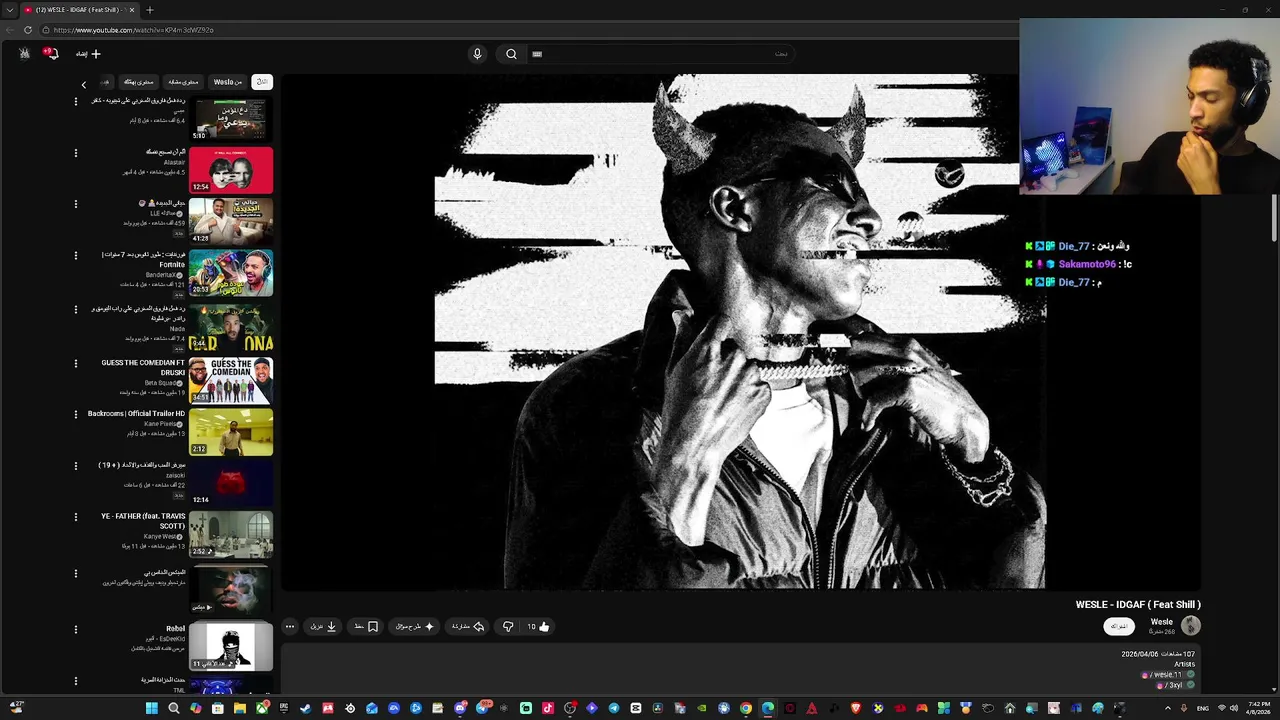Click the voice search microphone icon
Screen dimensions: 1280x720
pos(477,54)
